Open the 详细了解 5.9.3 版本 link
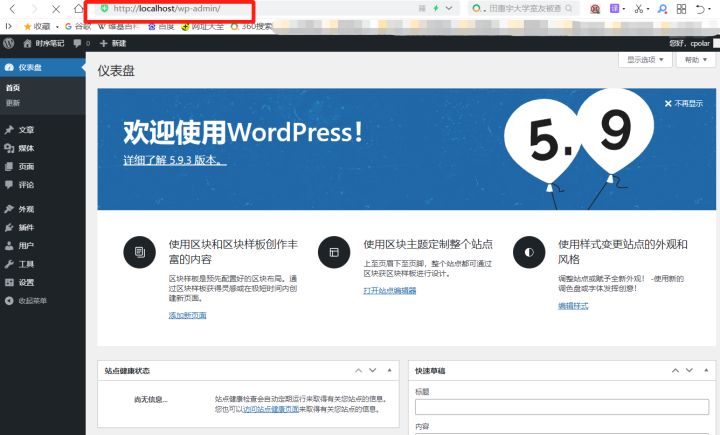The image size is (720, 435). pos(174,160)
